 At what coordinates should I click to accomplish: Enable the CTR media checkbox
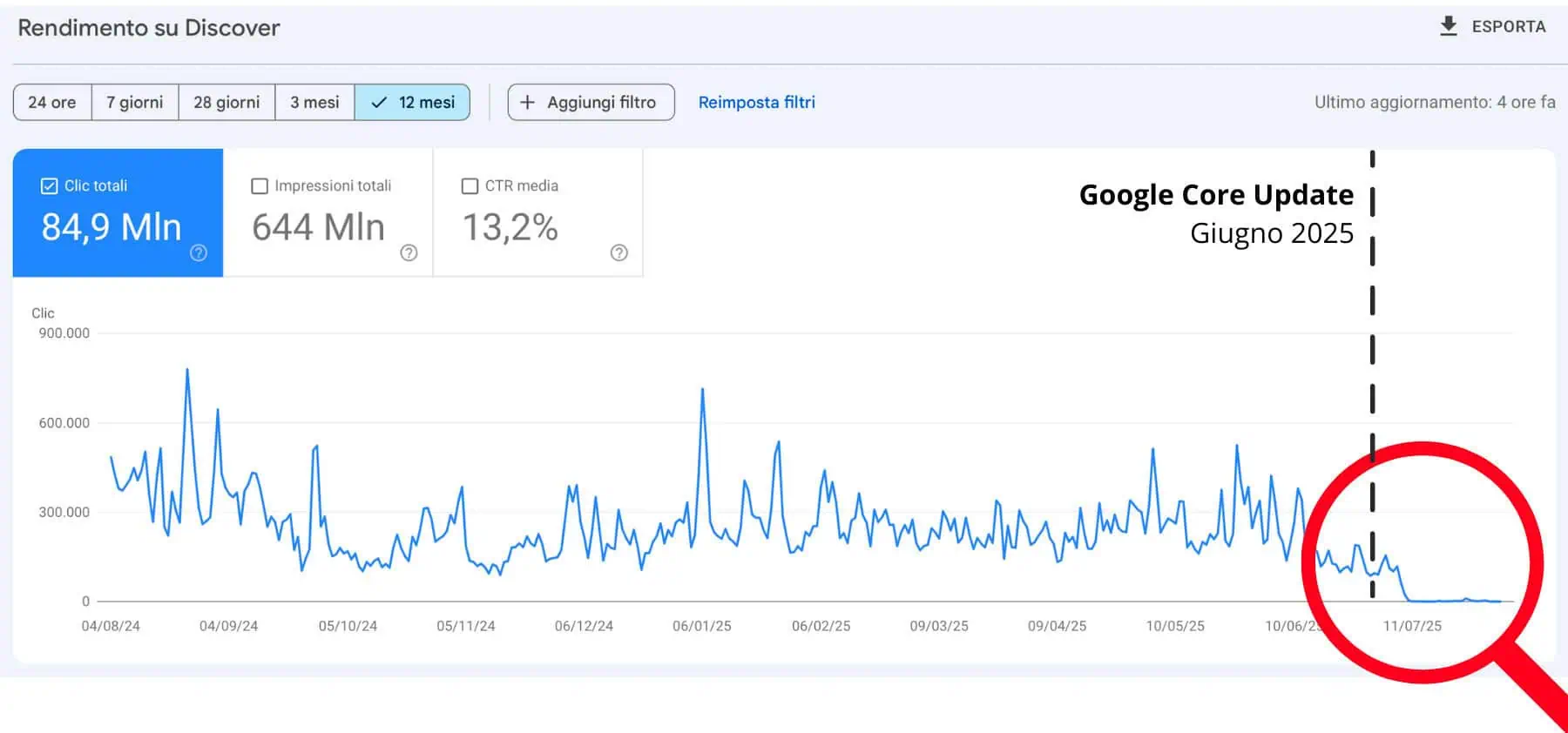tap(470, 186)
